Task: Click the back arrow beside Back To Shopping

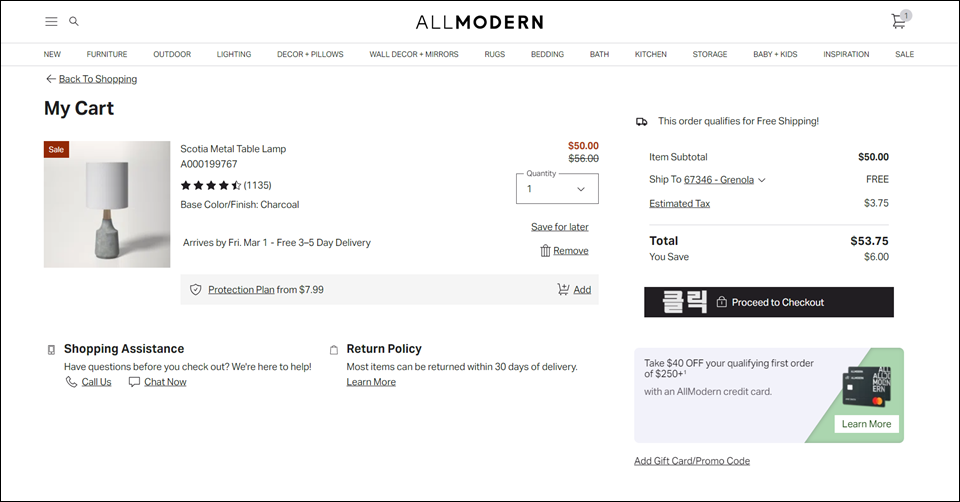Action: [x=51, y=79]
